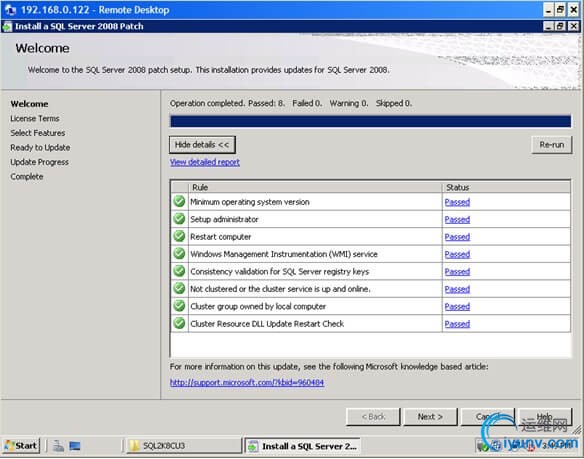The image size is (584, 459).
Task: Click 'Cluster group owned by local computer' text
Action: coord(258,307)
